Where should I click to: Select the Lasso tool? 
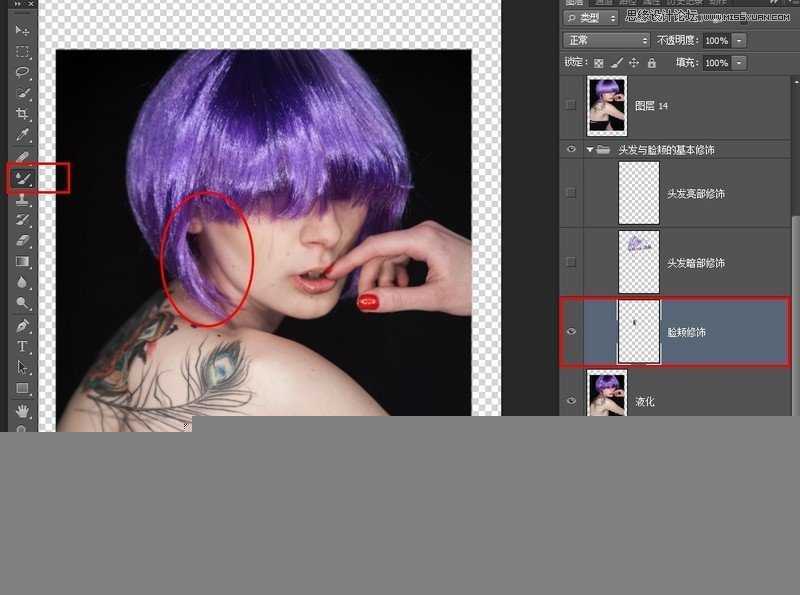pos(22,72)
